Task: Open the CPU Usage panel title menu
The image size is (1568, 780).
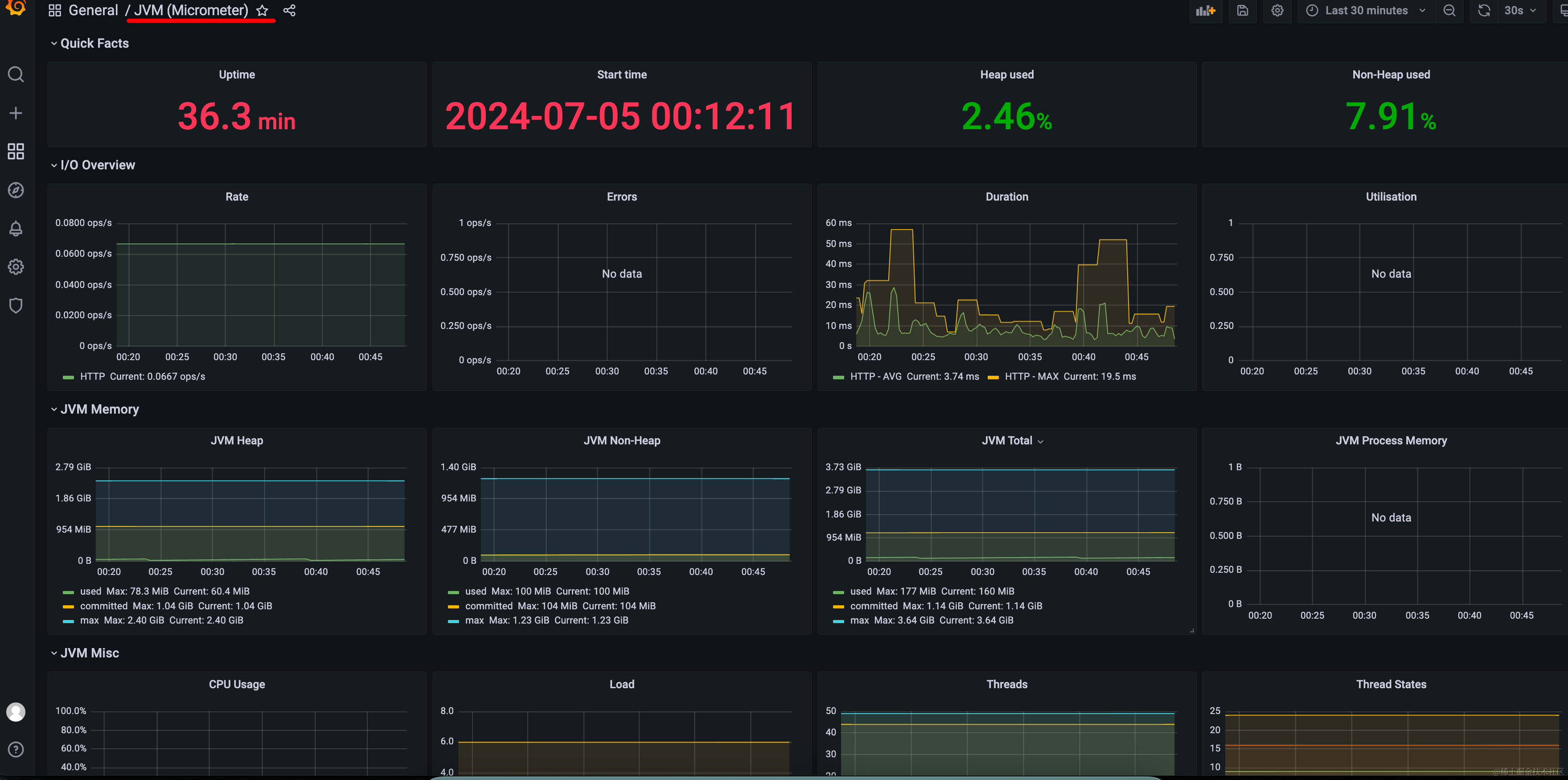Action: (237, 685)
